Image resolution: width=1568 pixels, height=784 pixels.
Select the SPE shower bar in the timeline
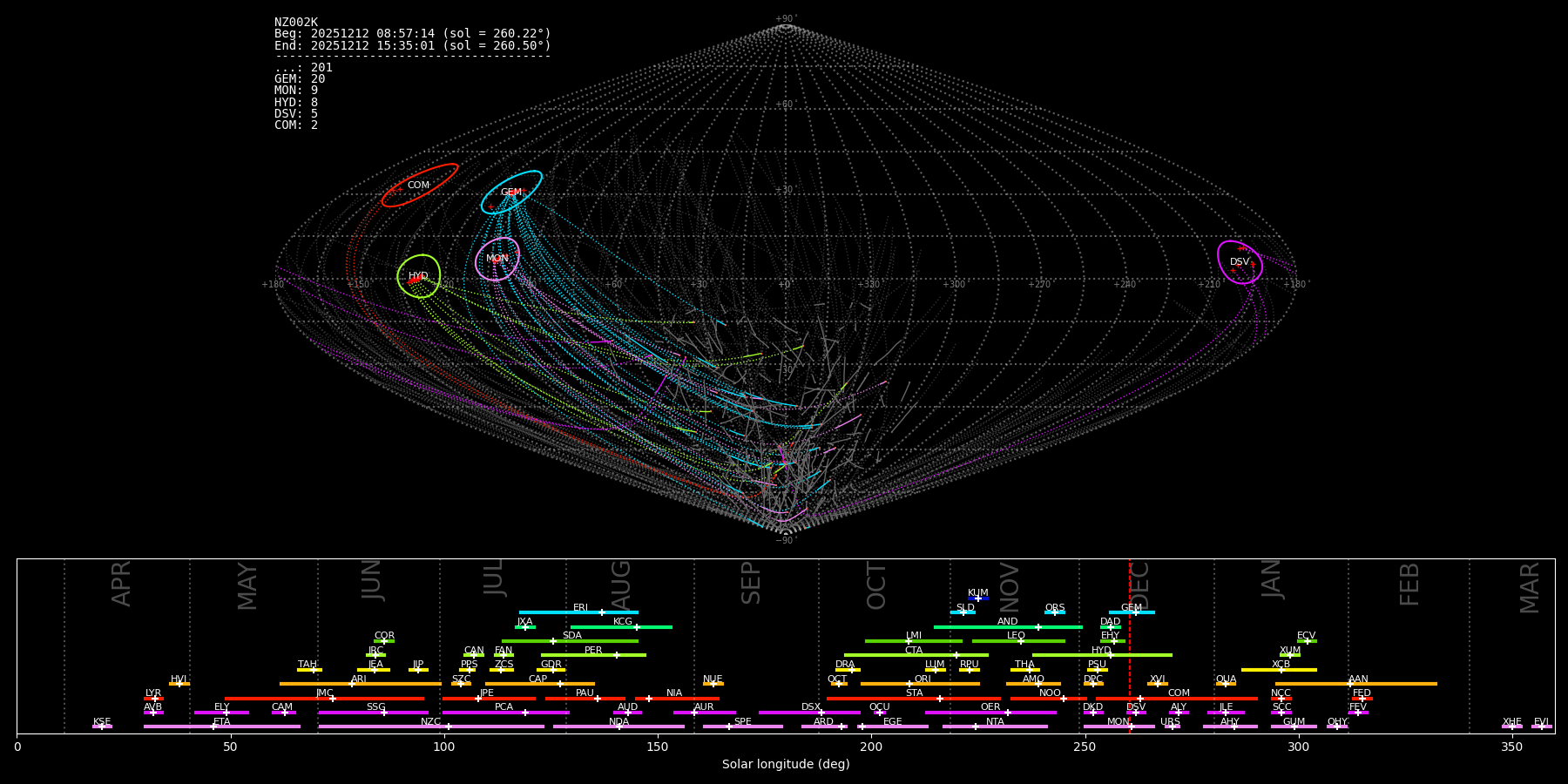click(743, 727)
